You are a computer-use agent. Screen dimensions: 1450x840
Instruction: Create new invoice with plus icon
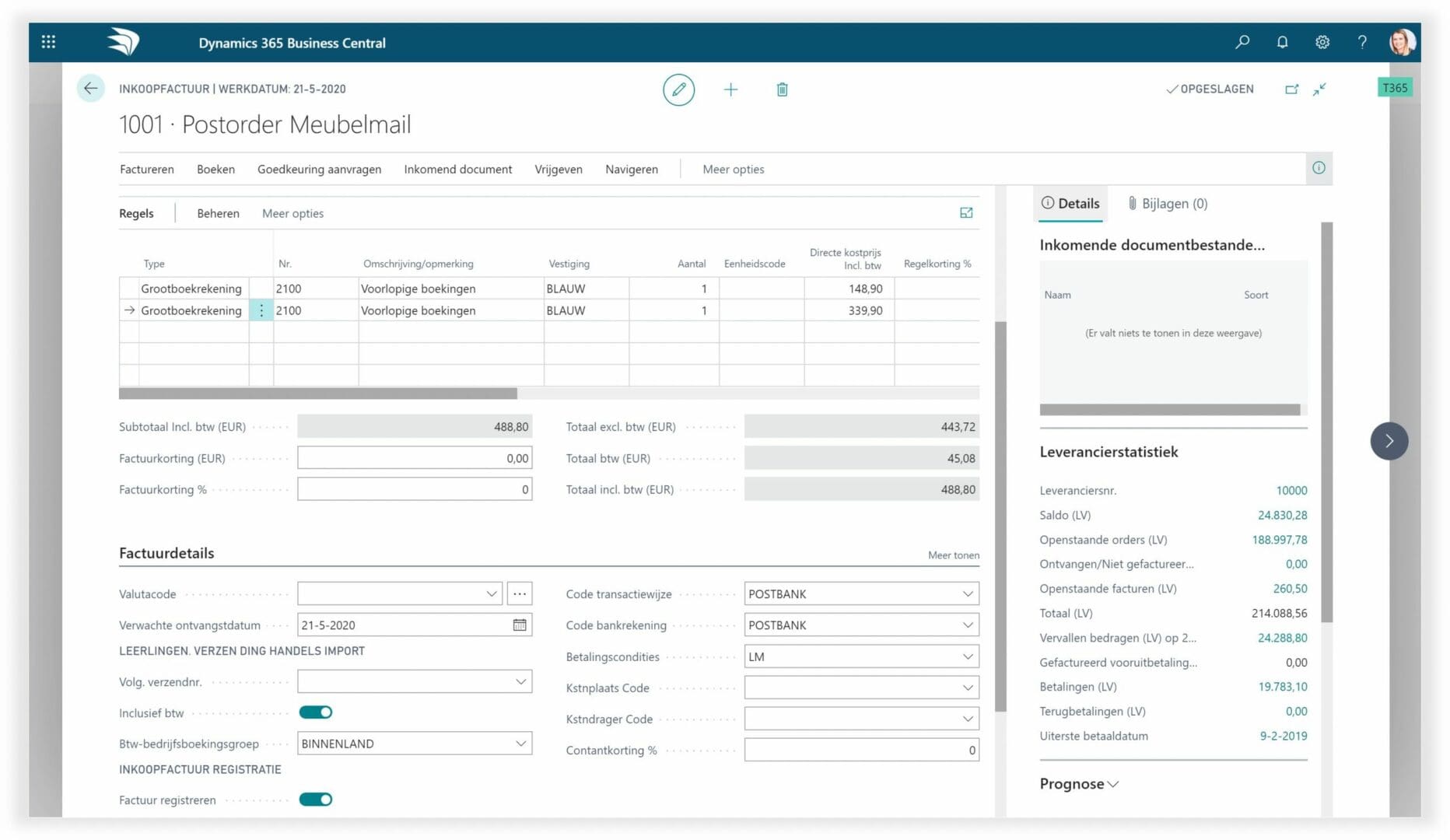(730, 89)
